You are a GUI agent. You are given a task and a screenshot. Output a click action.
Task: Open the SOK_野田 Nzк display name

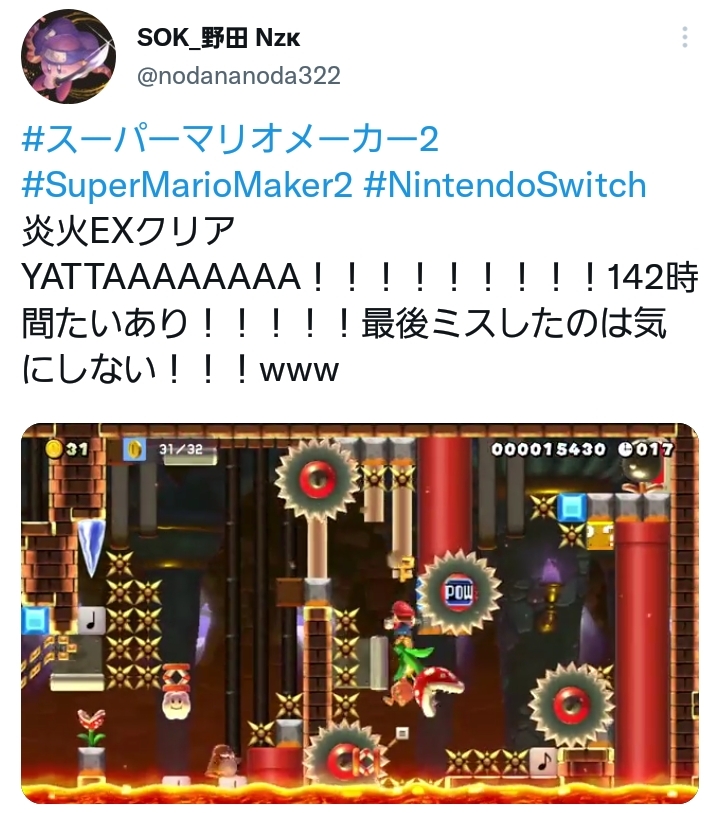218,37
